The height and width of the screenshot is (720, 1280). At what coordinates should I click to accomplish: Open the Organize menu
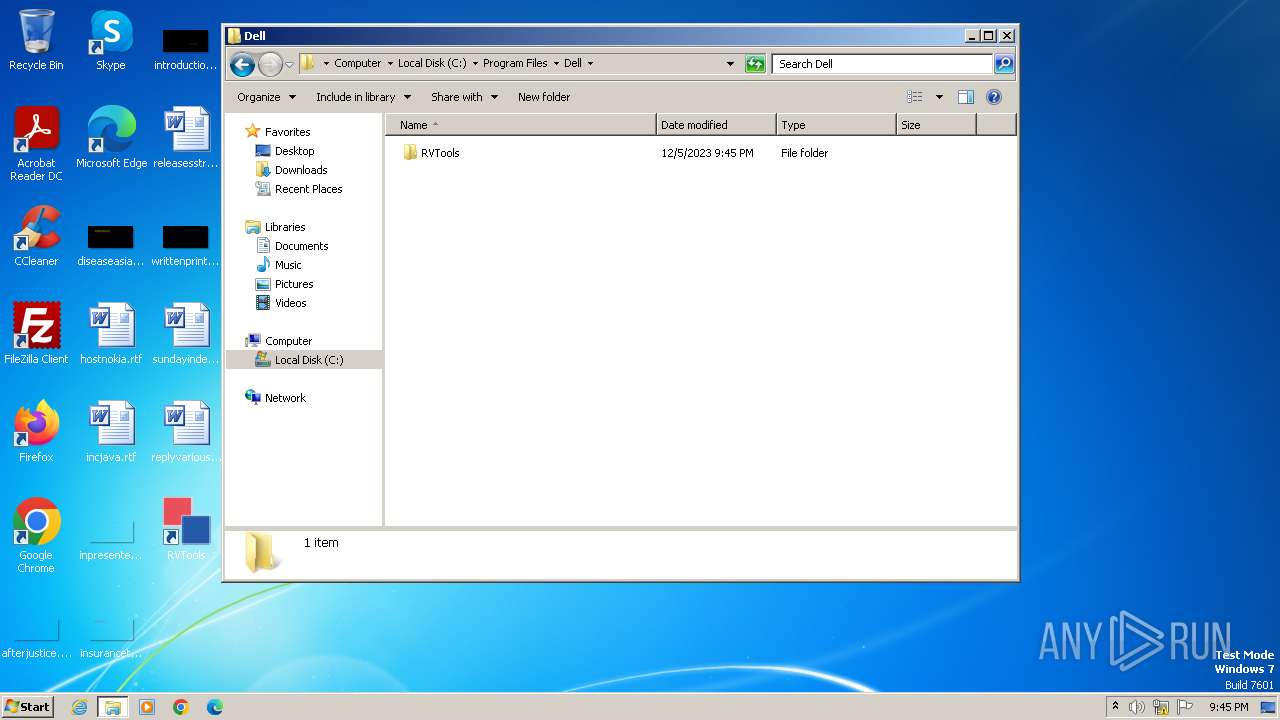tap(266, 97)
